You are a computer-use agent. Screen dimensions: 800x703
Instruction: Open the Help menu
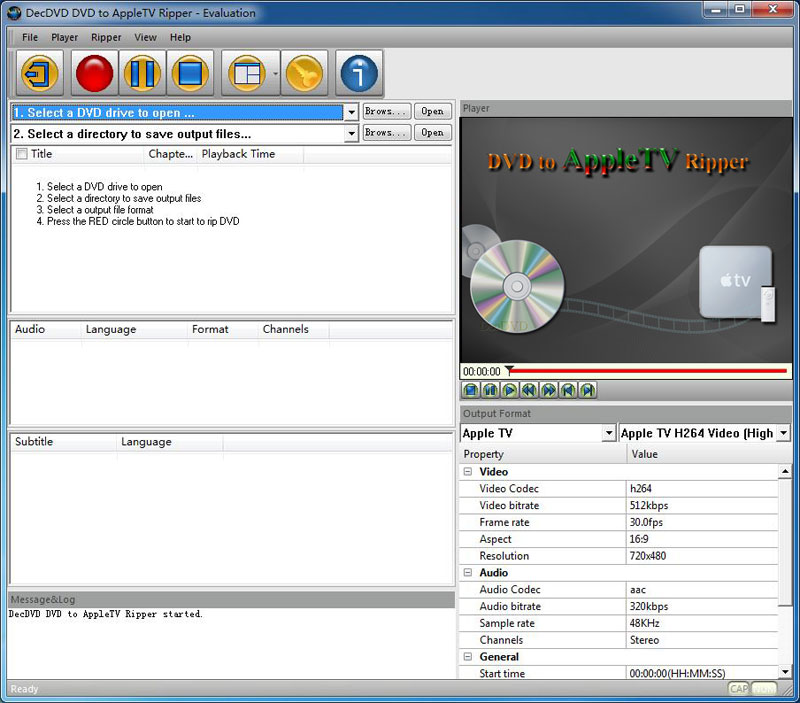point(180,37)
